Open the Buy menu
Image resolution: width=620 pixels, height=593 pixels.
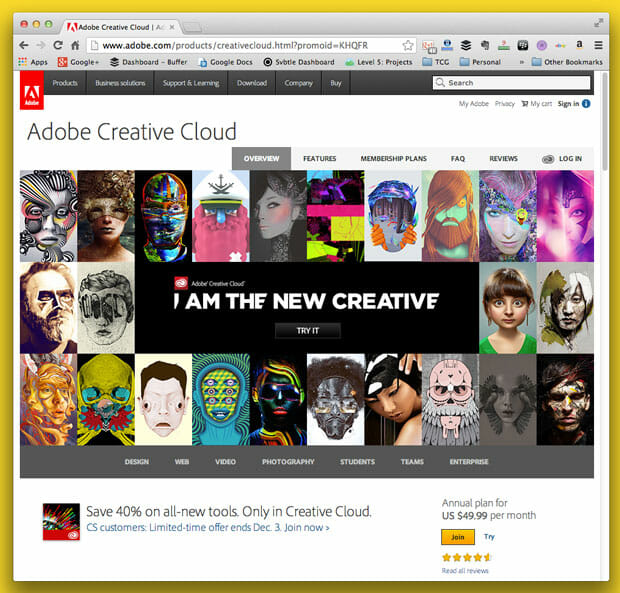(336, 83)
